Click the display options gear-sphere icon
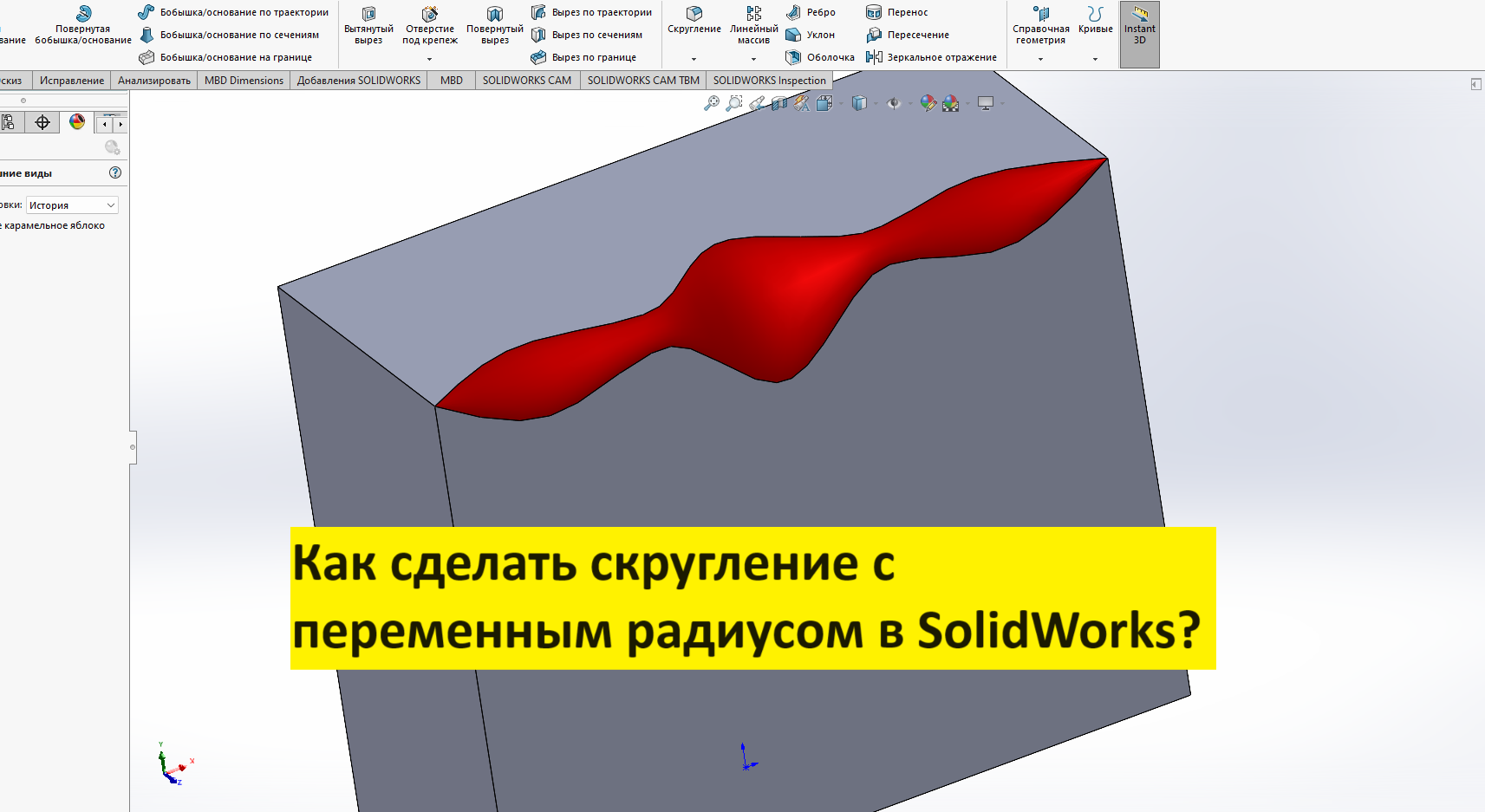This screenshot has height=812, width=1485. click(x=113, y=148)
